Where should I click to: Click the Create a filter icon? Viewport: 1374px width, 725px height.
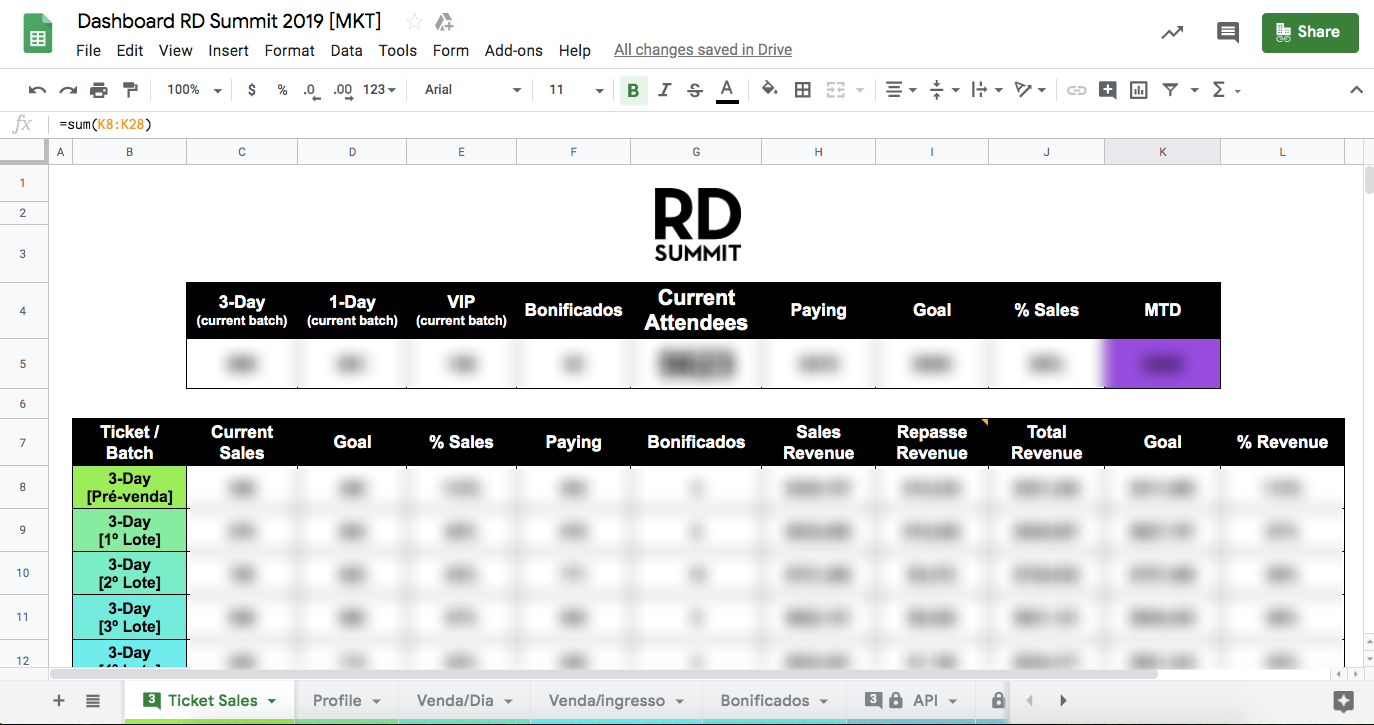click(1170, 90)
